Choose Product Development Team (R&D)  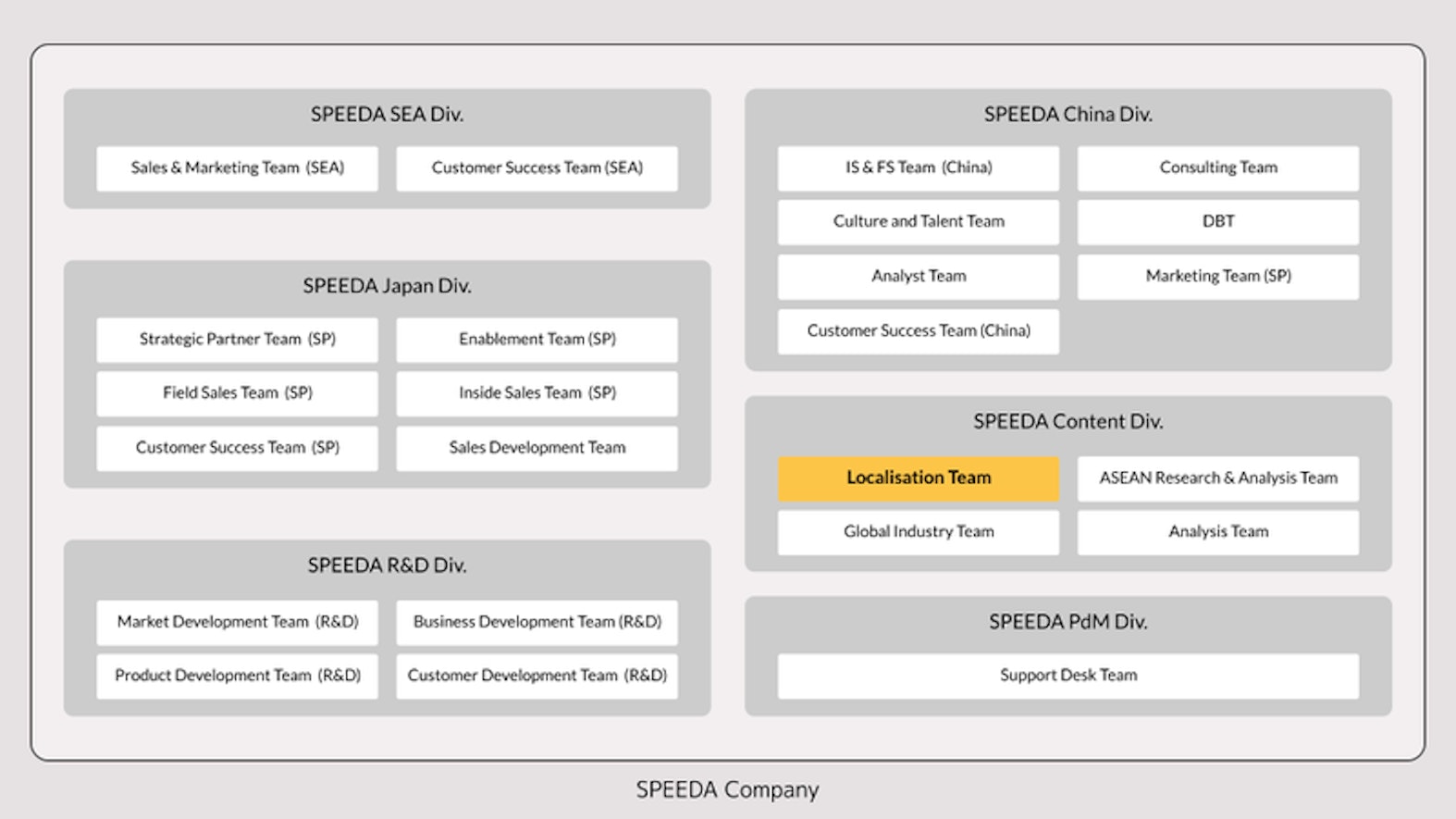coord(237,676)
